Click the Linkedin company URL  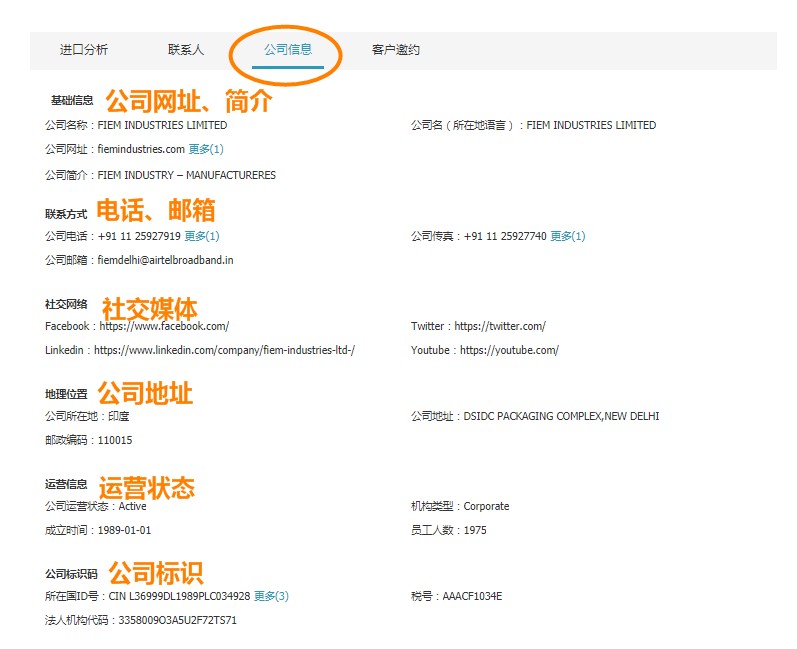pyautogui.click(x=225, y=350)
